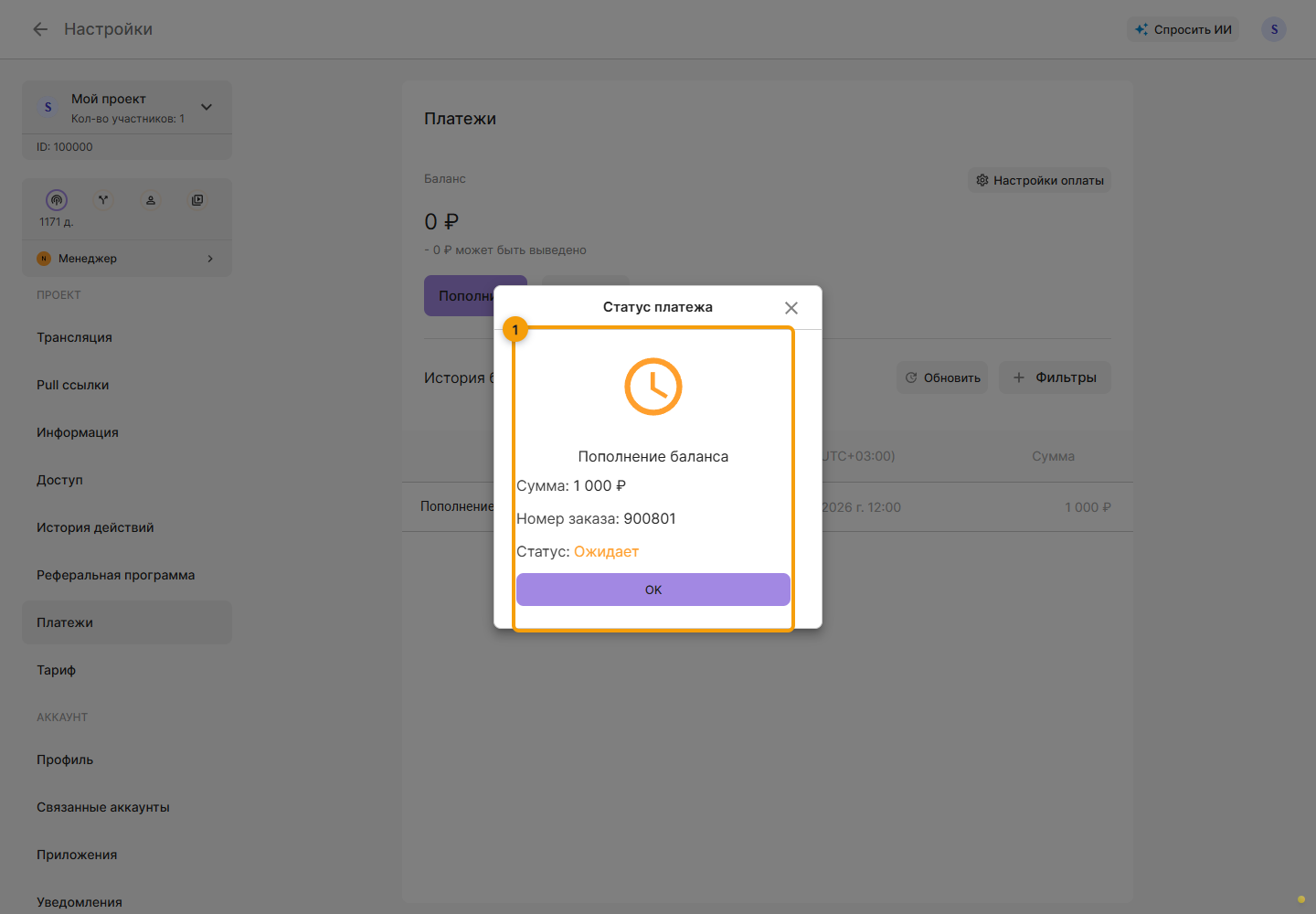This screenshot has height=914, width=1316.
Task: Open the Доступ section
Action: tap(127, 480)
